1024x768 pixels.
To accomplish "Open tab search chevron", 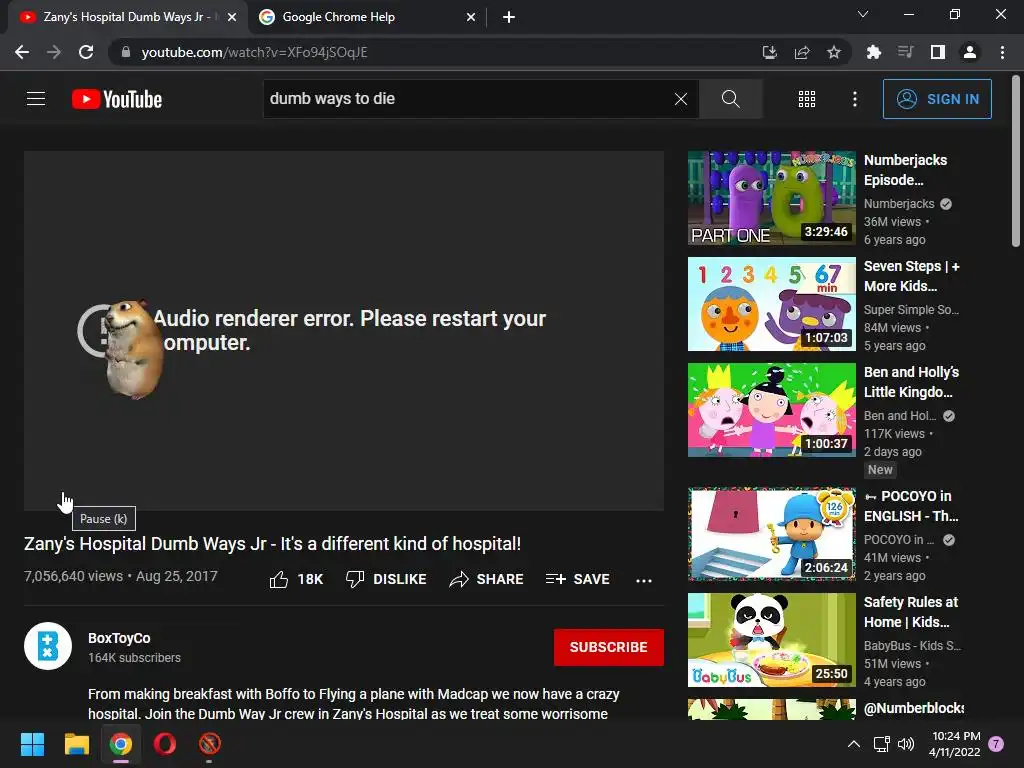I will pos(863,14).
